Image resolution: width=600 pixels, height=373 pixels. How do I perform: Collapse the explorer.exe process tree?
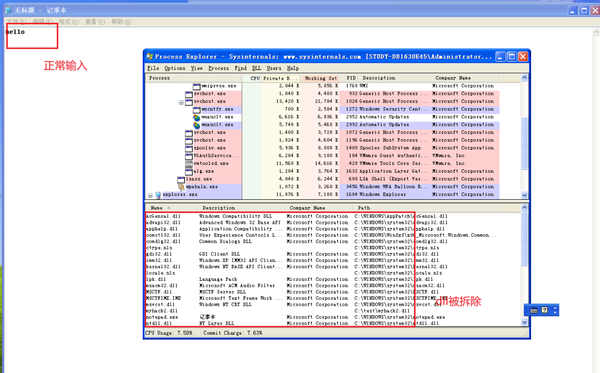pos(150,195)
